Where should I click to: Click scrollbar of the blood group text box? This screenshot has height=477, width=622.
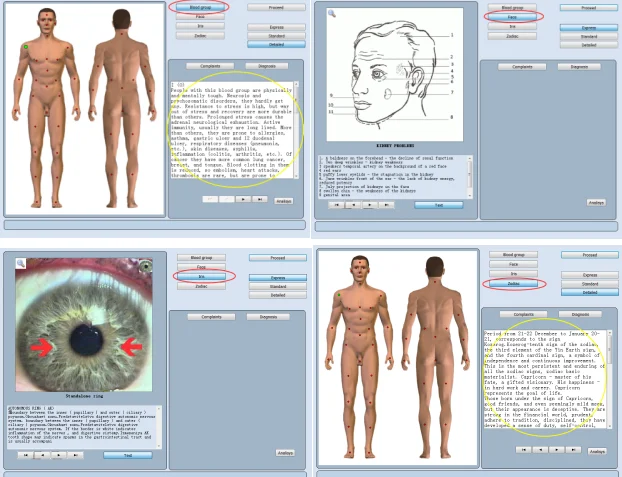[x=293, y=130]
